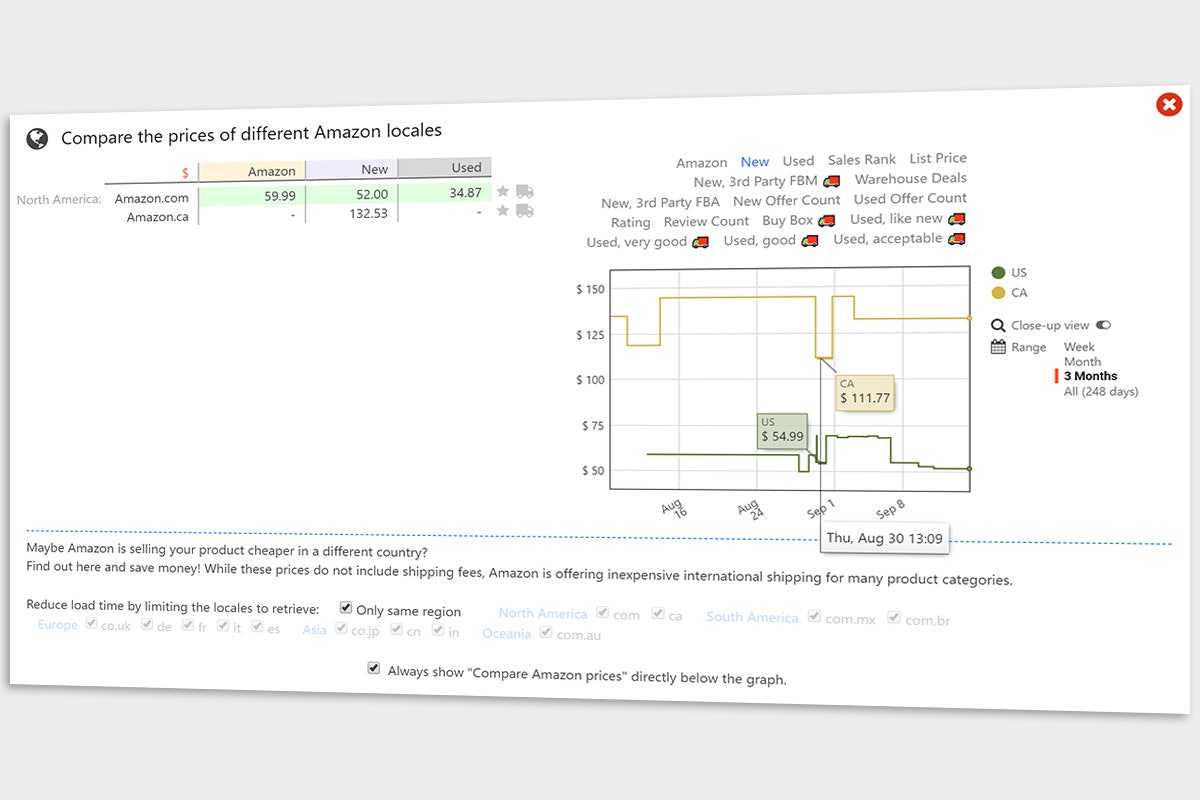The height and width of the screenshot is (800, 1200).
Task: Click the CA $ 111.77 graph tooltip
Action: coord(863,391)
